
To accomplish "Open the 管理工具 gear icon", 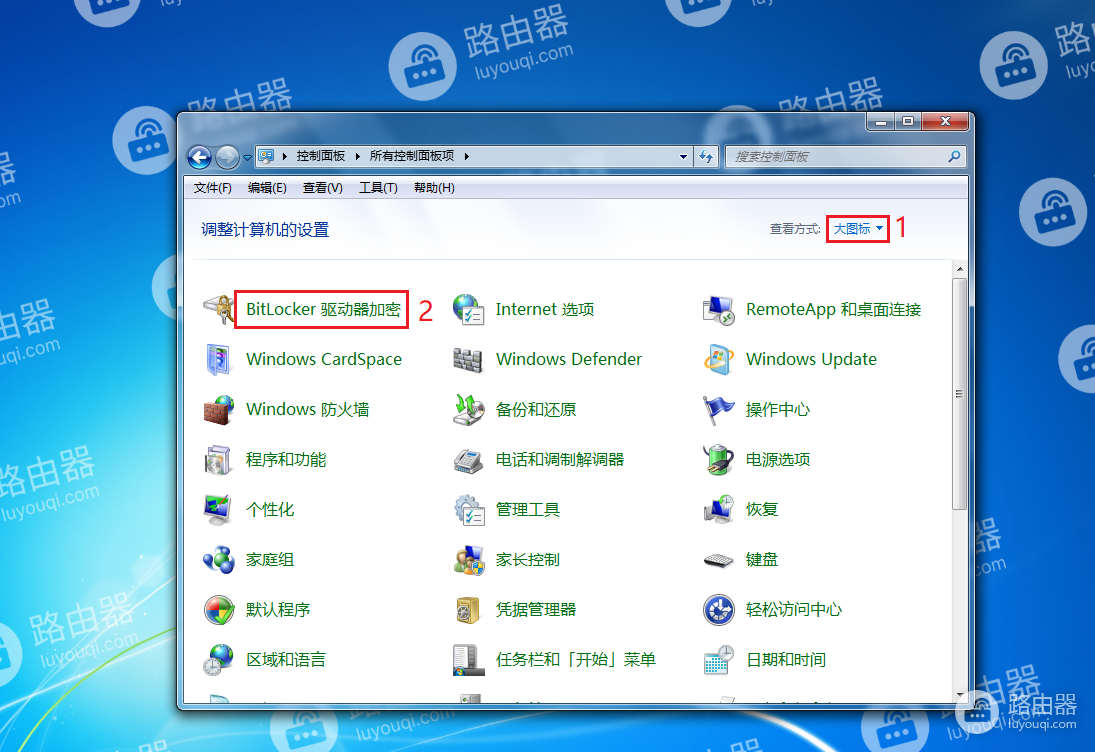I will 468,510.
